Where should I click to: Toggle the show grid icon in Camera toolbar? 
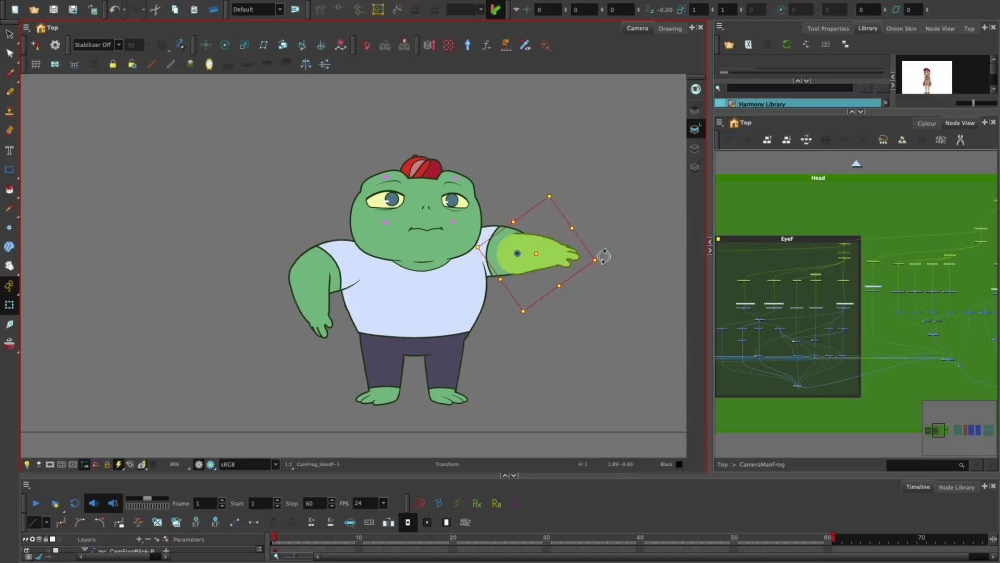(x=36, y=64)
